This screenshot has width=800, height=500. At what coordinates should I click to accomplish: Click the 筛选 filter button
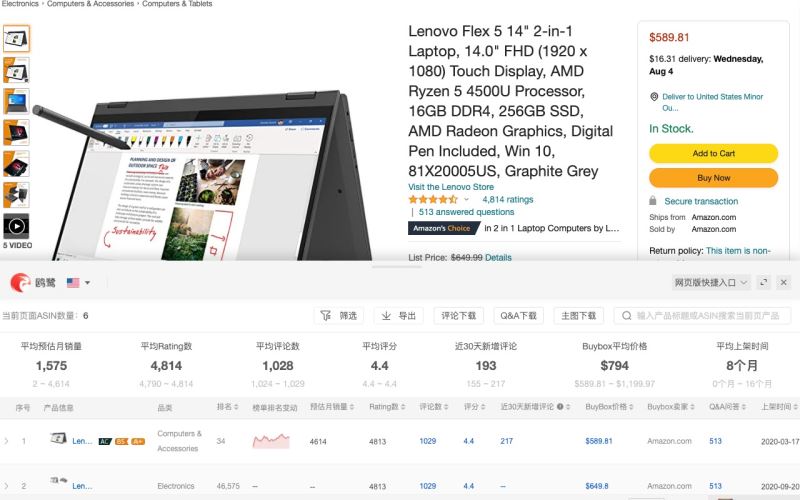point(339,316)
